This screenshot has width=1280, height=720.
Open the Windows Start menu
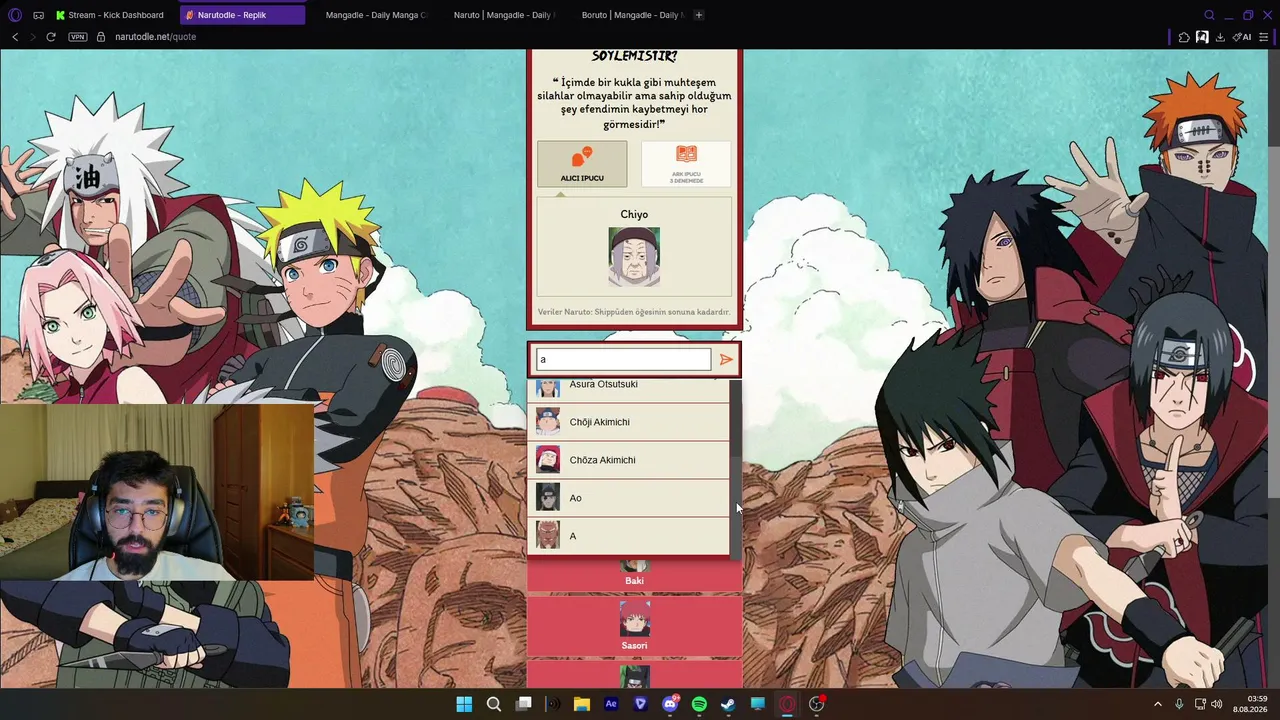(464, 704)
